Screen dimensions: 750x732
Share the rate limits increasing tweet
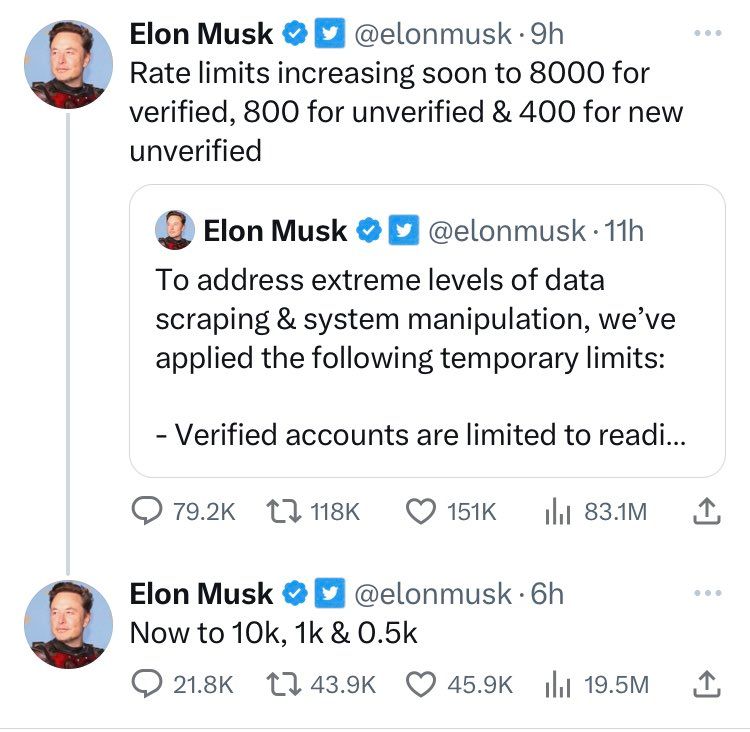click(x=706, y=511)
